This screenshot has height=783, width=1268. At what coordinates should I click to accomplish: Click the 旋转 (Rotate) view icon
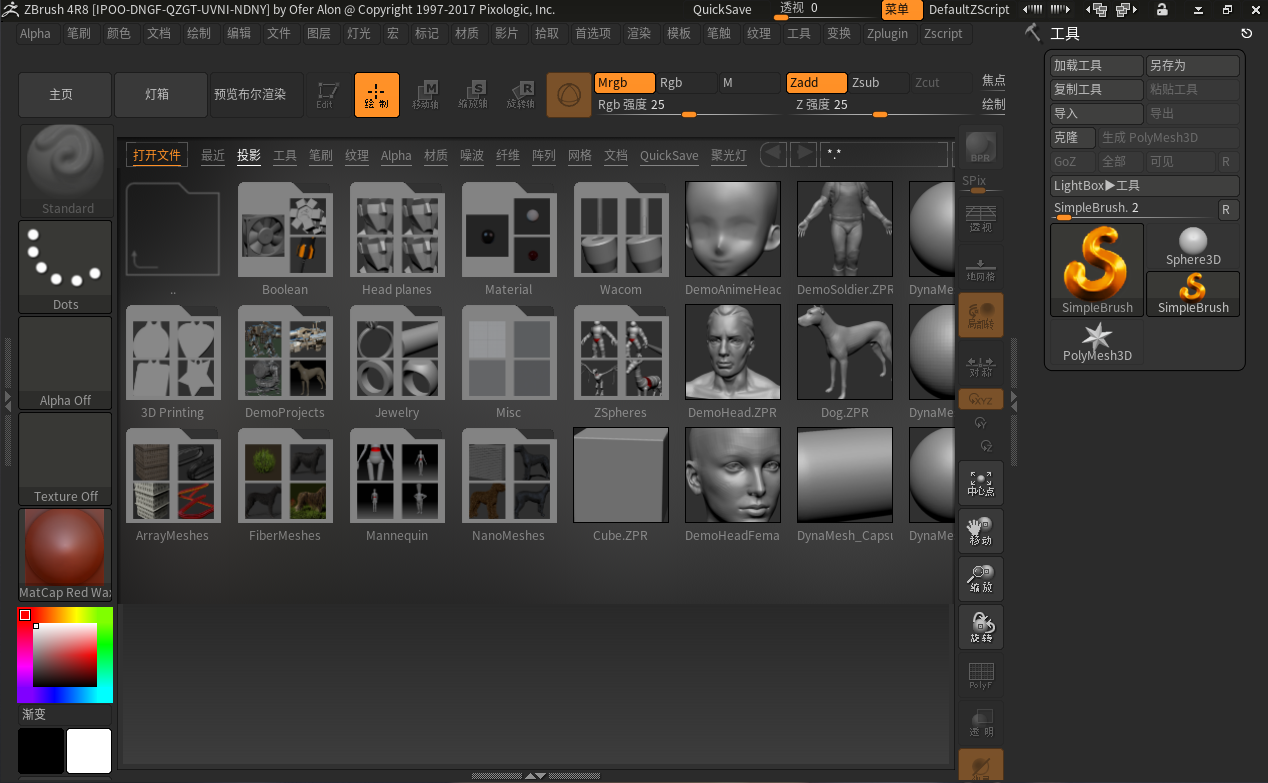pyautogui.click(x=980, y=627)
